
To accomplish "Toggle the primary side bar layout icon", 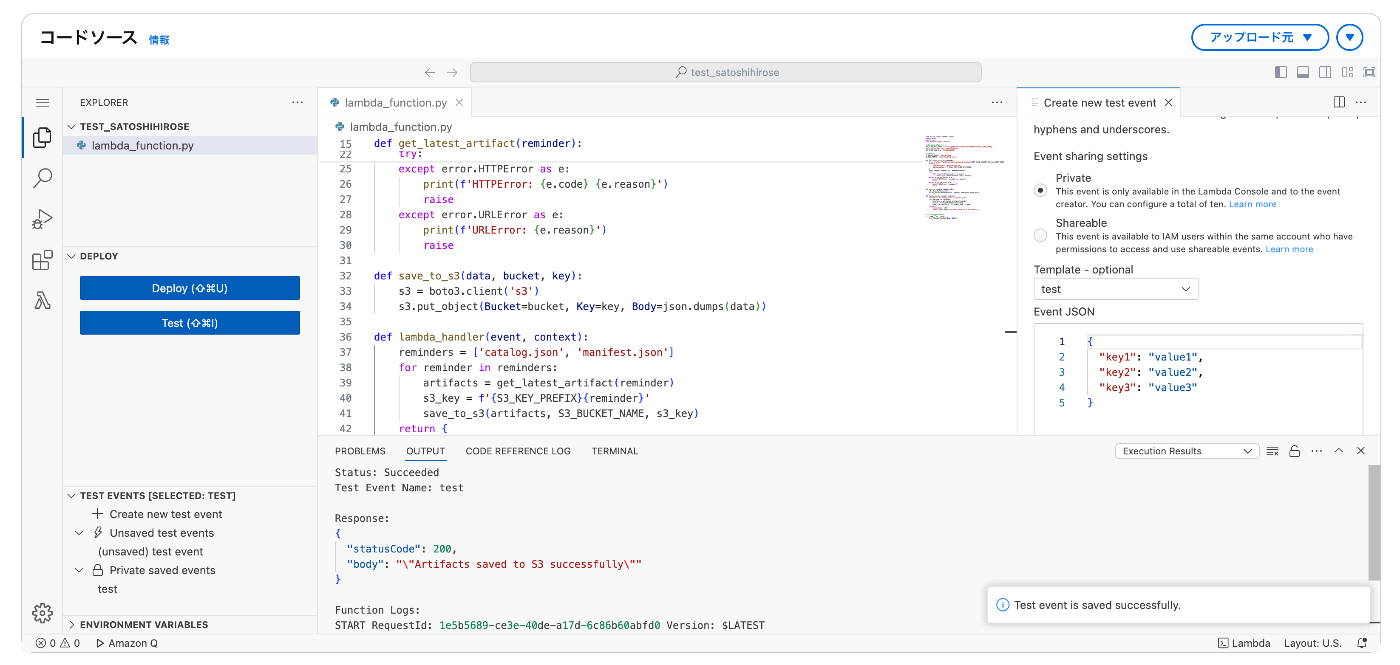I will (1281, 72).
